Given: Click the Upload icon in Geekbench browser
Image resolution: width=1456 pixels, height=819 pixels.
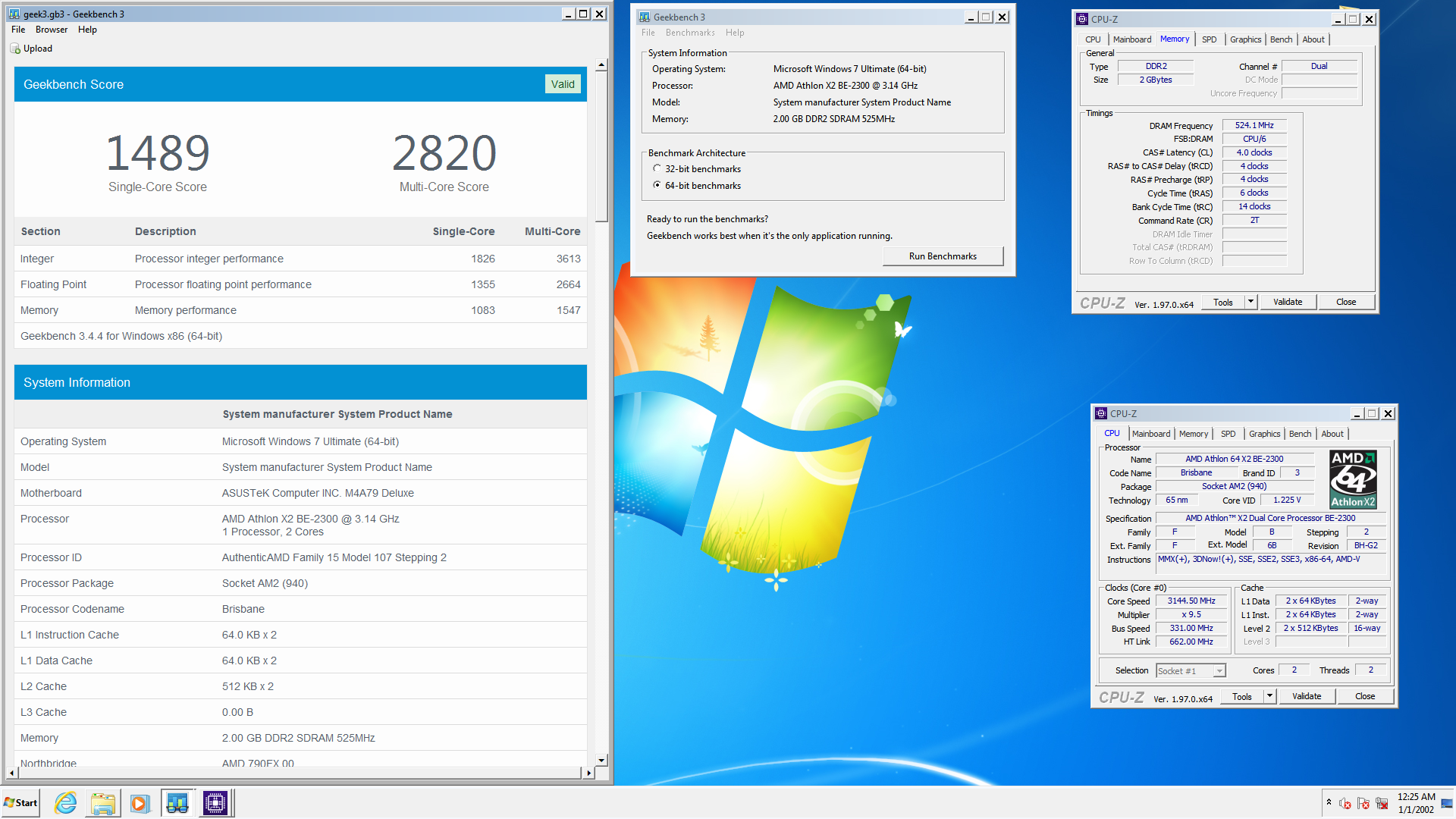Looking at the screenshot, I should pos(15,49).
